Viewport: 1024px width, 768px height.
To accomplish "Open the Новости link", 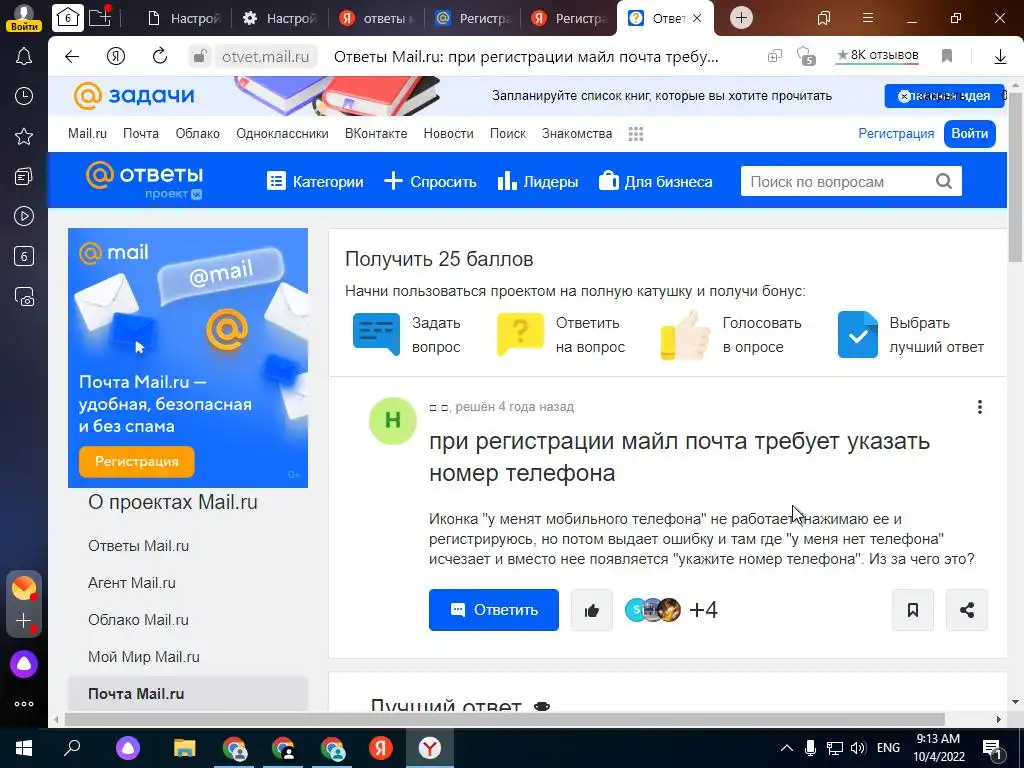I will coord(449,133).
